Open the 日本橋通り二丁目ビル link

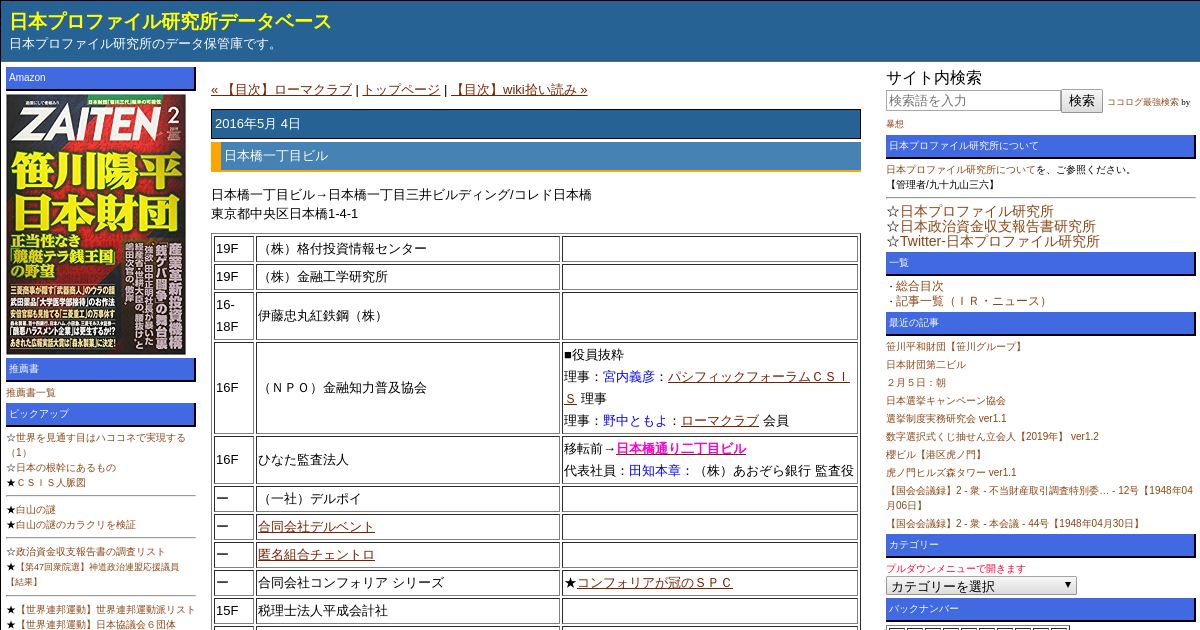point(681,449)
